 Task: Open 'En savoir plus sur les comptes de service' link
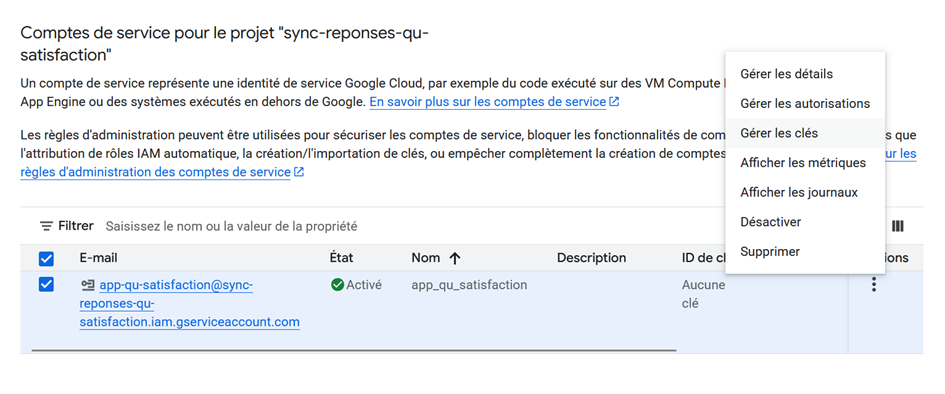coord(488,102)
